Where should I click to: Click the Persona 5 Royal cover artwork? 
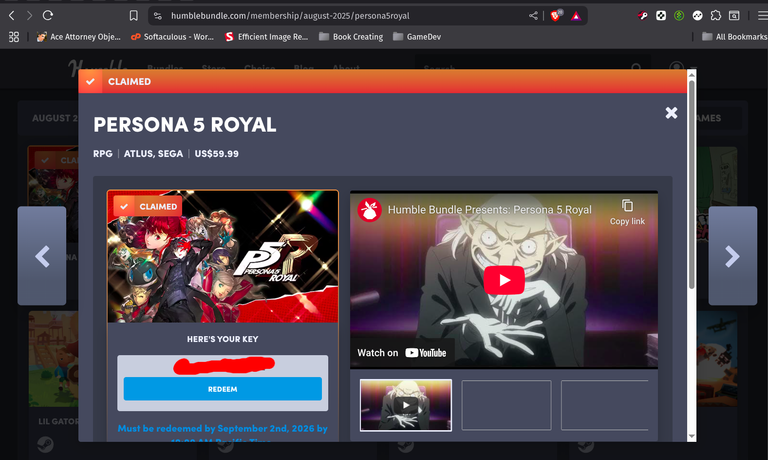[223, 256]
